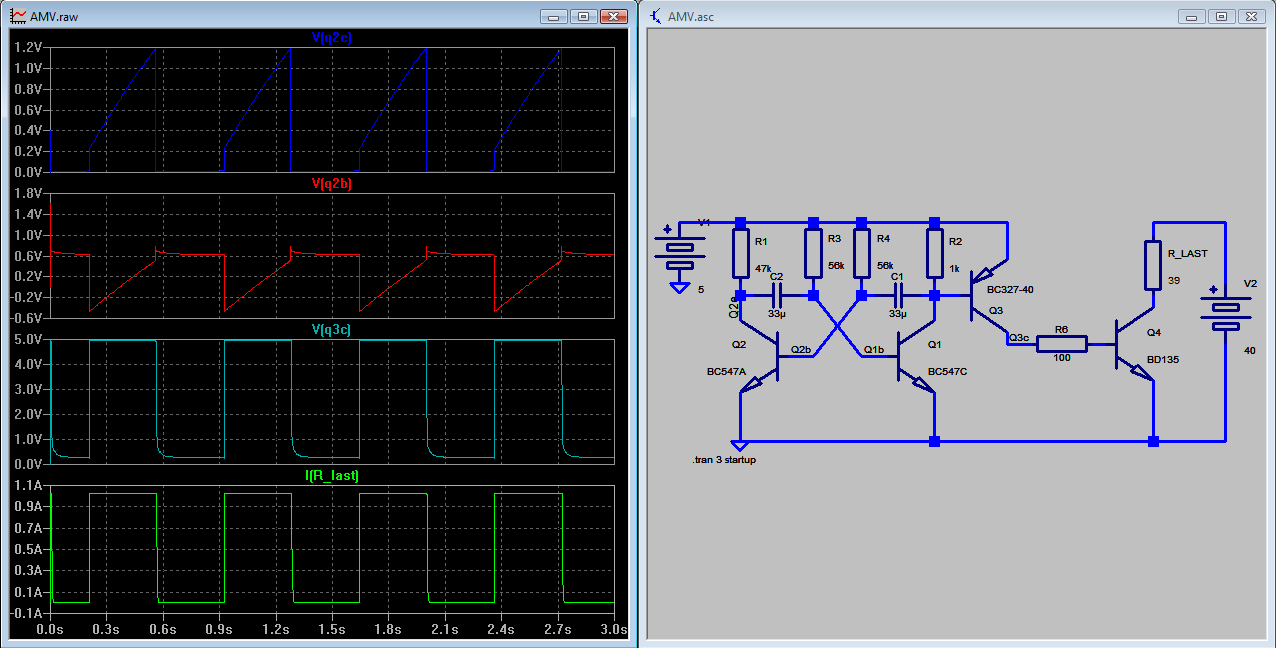Click the AMV.asc schematic window title icon

click(x=655, y=16)
